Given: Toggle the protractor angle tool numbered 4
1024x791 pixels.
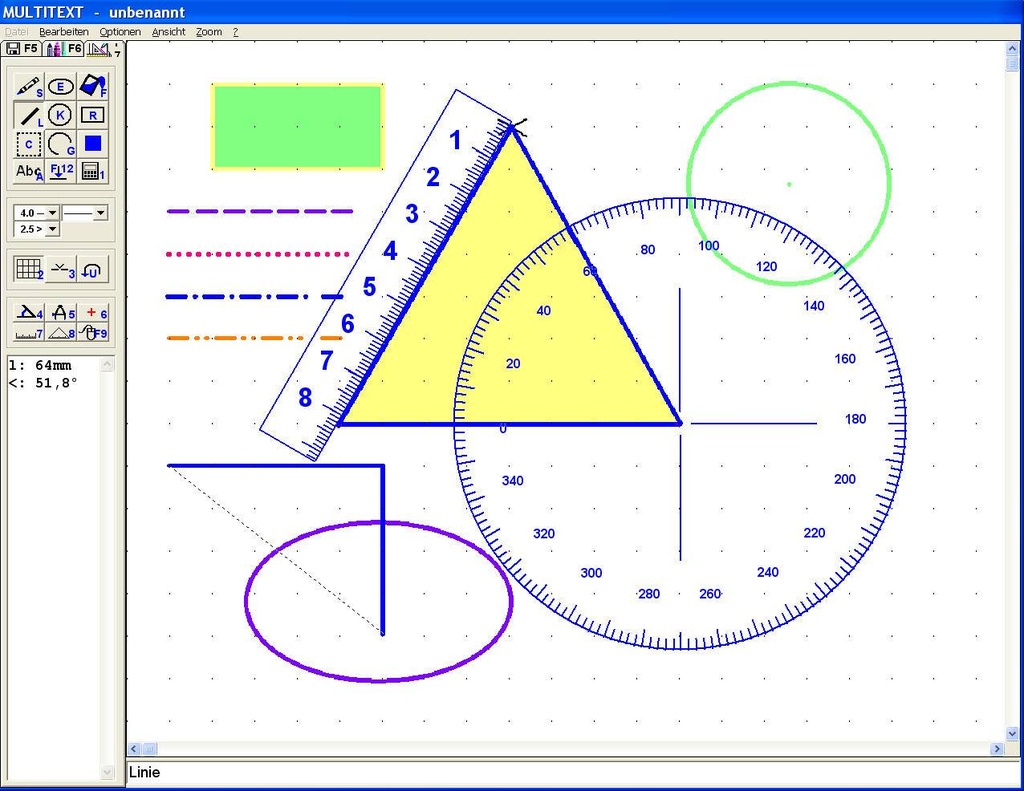Looking at the screenshot, I should pyautogui.click(x=29, y=313).
